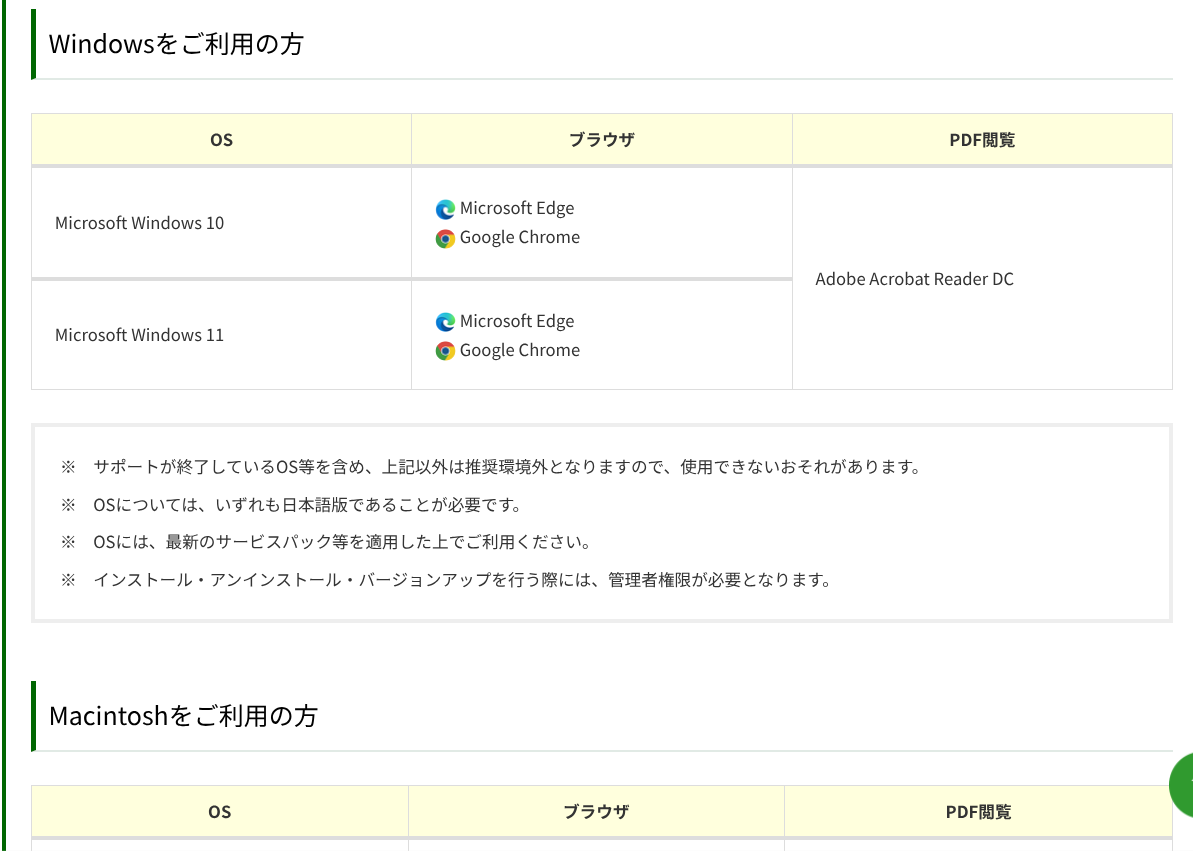Click Microsoft Edge icon in Windows 11 row
The width and height of the screenshot is (1193, 851).
[x=445, y=322]
